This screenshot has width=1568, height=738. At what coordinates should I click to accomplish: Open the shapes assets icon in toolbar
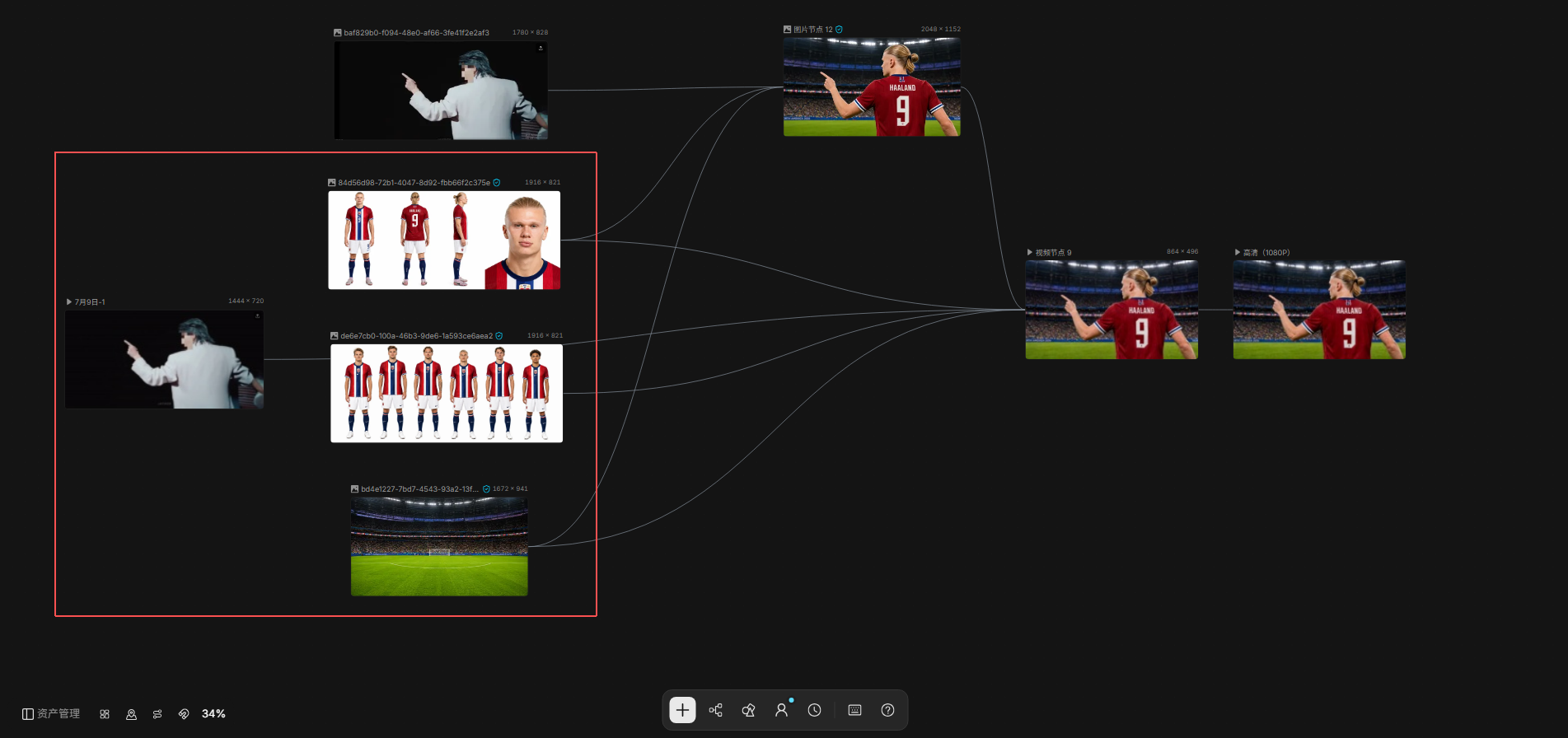(x=748, y=710)
